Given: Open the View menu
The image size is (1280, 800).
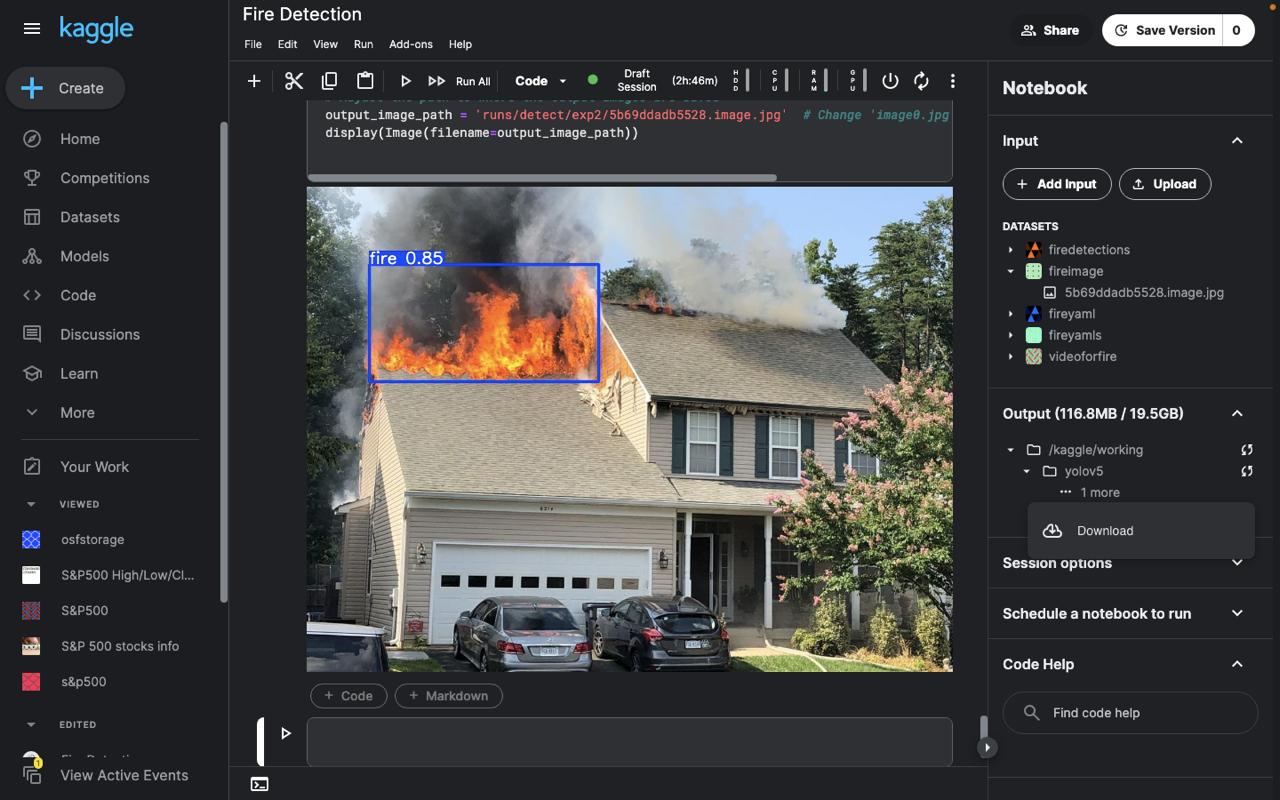Looking at the screenshot, I should tap(325, 44).
